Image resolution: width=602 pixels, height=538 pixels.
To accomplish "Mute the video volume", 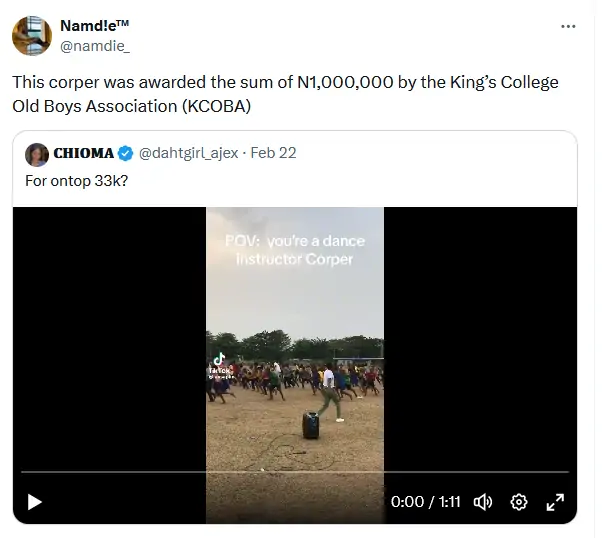I will click(x=482, y=502).
